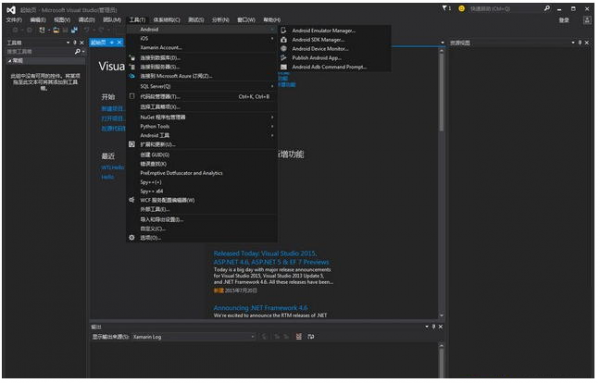Close the start page tab
Viewport: 600px width, 383px height.
coord(120,43)
